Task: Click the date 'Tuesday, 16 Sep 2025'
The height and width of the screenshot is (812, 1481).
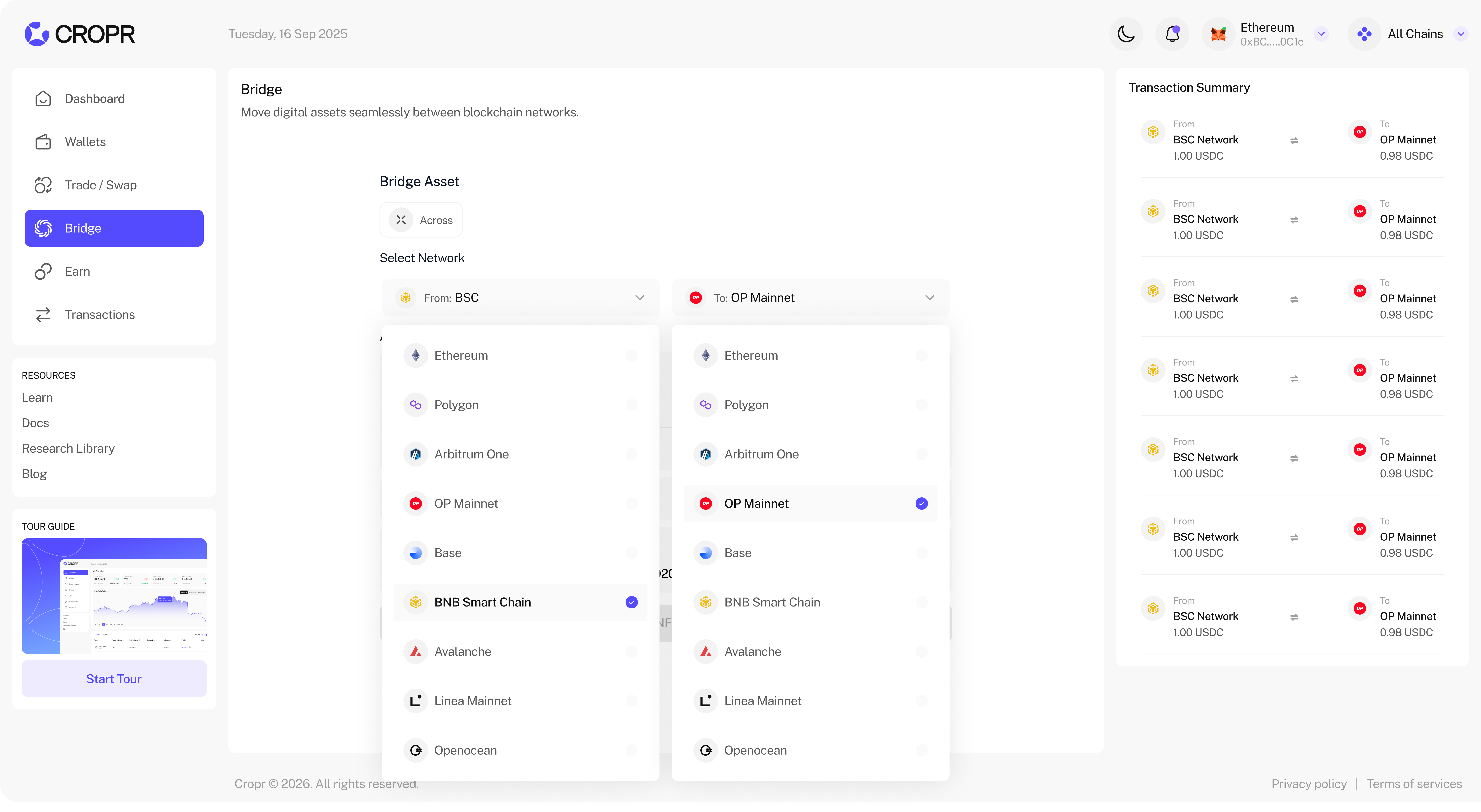Action: tap(288, 34)
